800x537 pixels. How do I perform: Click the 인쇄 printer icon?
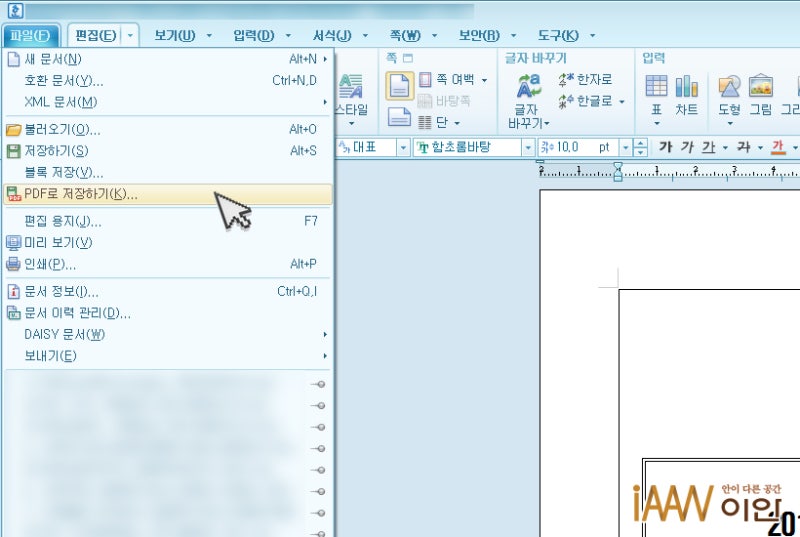coord(13,264)
